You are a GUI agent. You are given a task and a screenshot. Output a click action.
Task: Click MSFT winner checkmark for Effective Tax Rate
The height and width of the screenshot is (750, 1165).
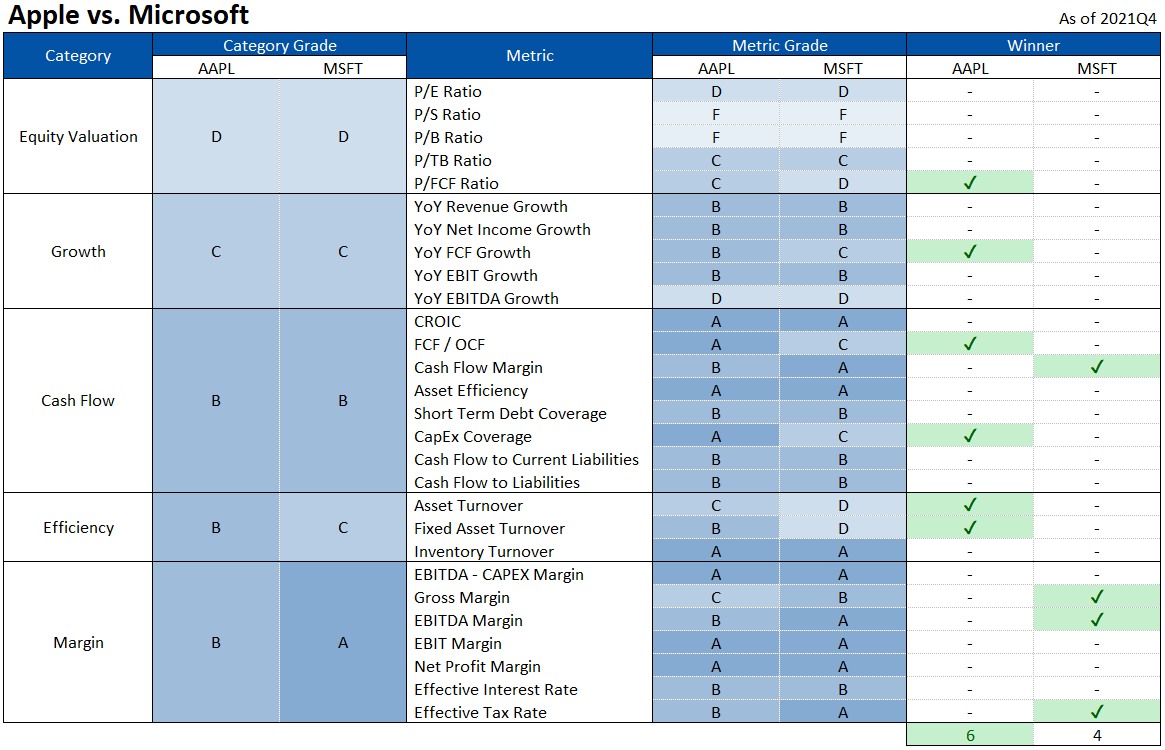[1097, 712]
